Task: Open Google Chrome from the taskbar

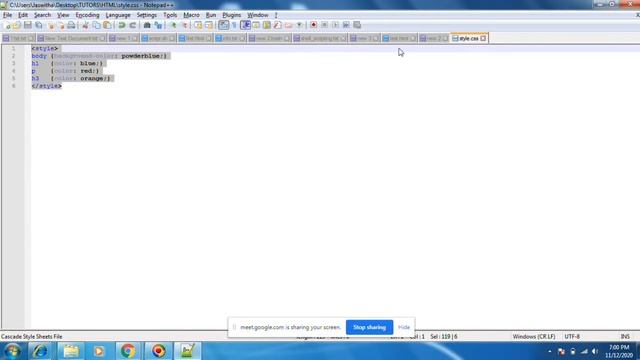Action: [x=128, y=351]
